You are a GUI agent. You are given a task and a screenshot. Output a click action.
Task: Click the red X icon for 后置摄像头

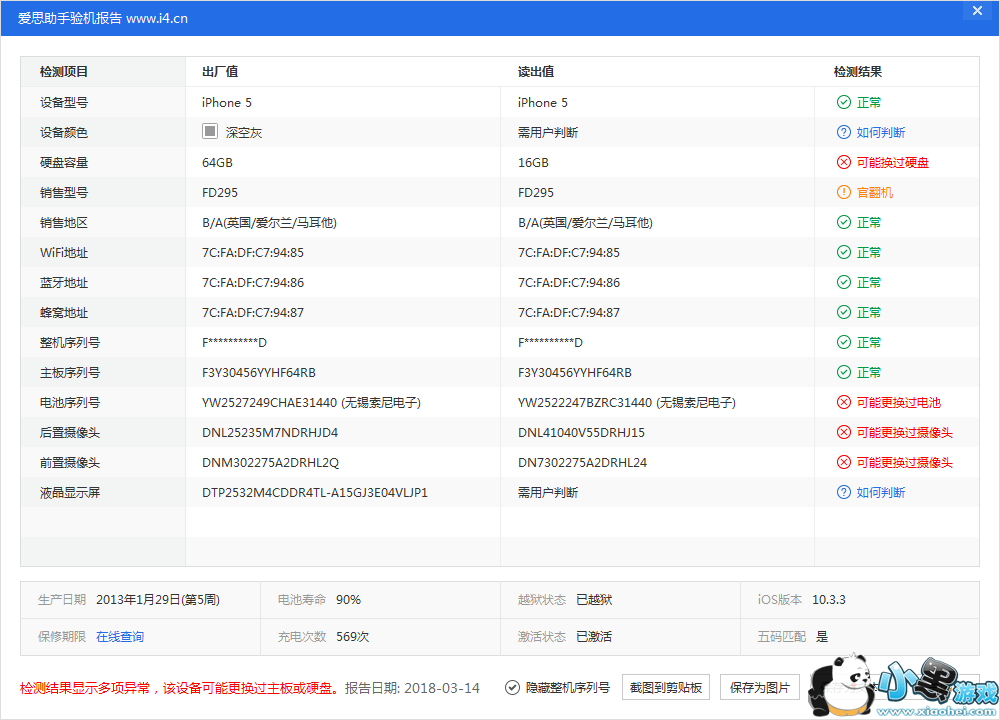pyautogui.click(x=844, y=432)
